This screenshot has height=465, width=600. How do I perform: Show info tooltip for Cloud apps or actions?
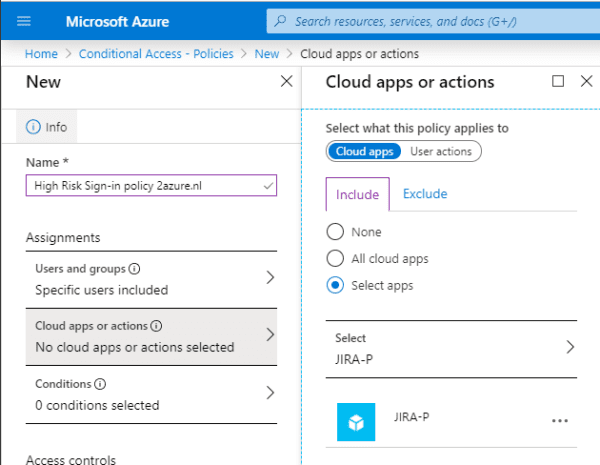(156, 326)
